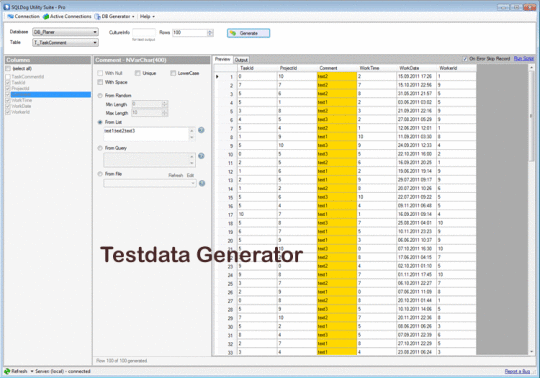Click the SQLDog app icon in title bar
540x378 pixels.
7,7
